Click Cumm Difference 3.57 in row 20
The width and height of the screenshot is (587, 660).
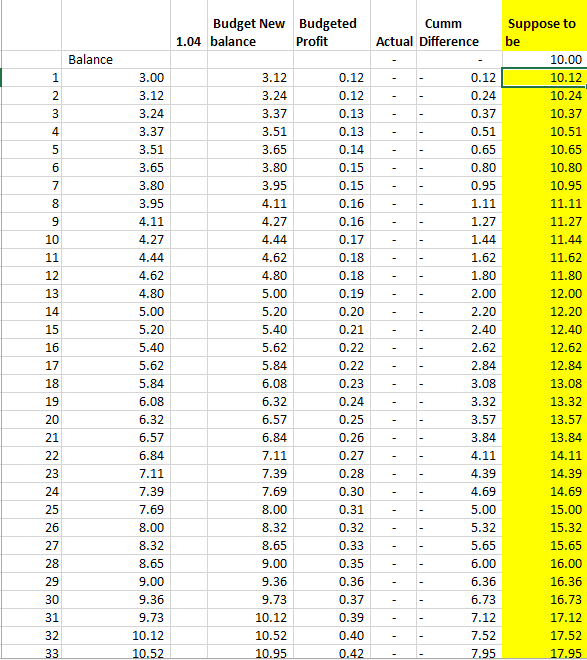(x=459, y=420)
